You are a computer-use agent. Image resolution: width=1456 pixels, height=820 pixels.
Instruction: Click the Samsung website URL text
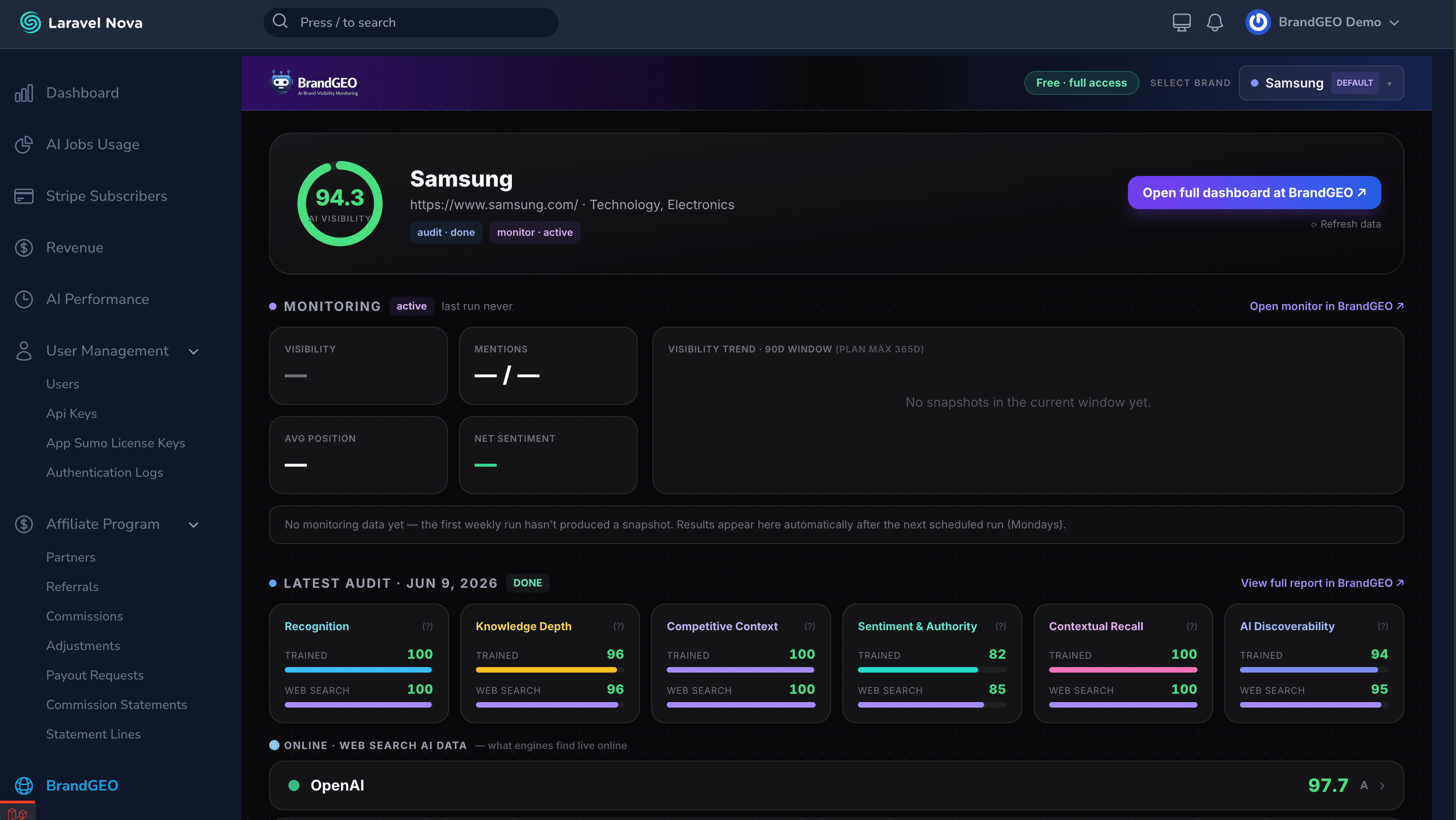[494, 205]
